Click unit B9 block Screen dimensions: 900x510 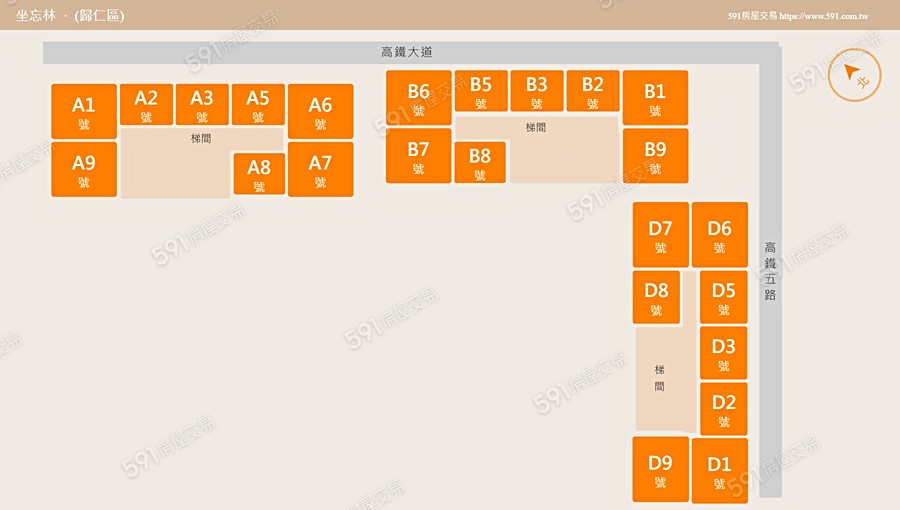click(x=655, y=156)
